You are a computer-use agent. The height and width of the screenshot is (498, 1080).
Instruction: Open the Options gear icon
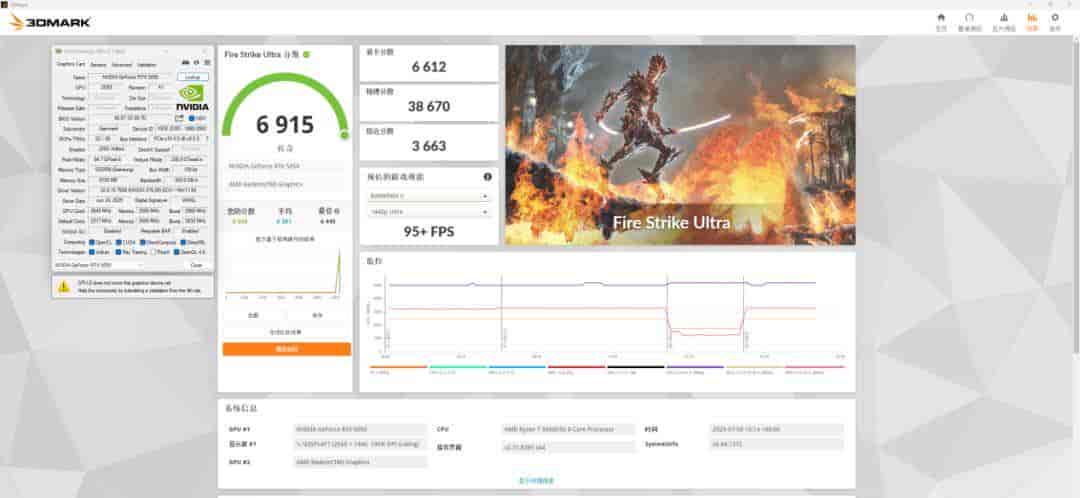1055,18
